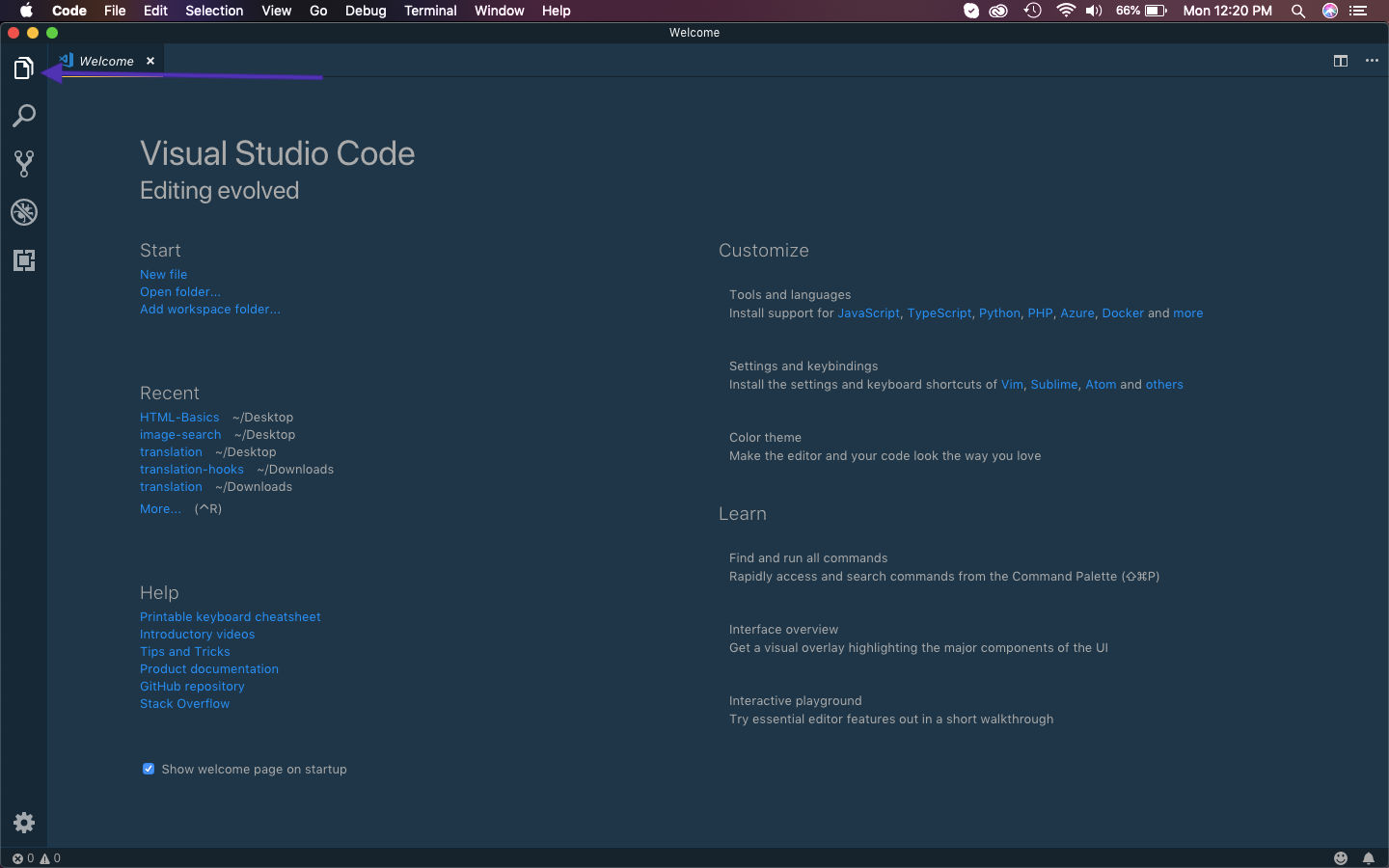Install Docker support link

1123,313
